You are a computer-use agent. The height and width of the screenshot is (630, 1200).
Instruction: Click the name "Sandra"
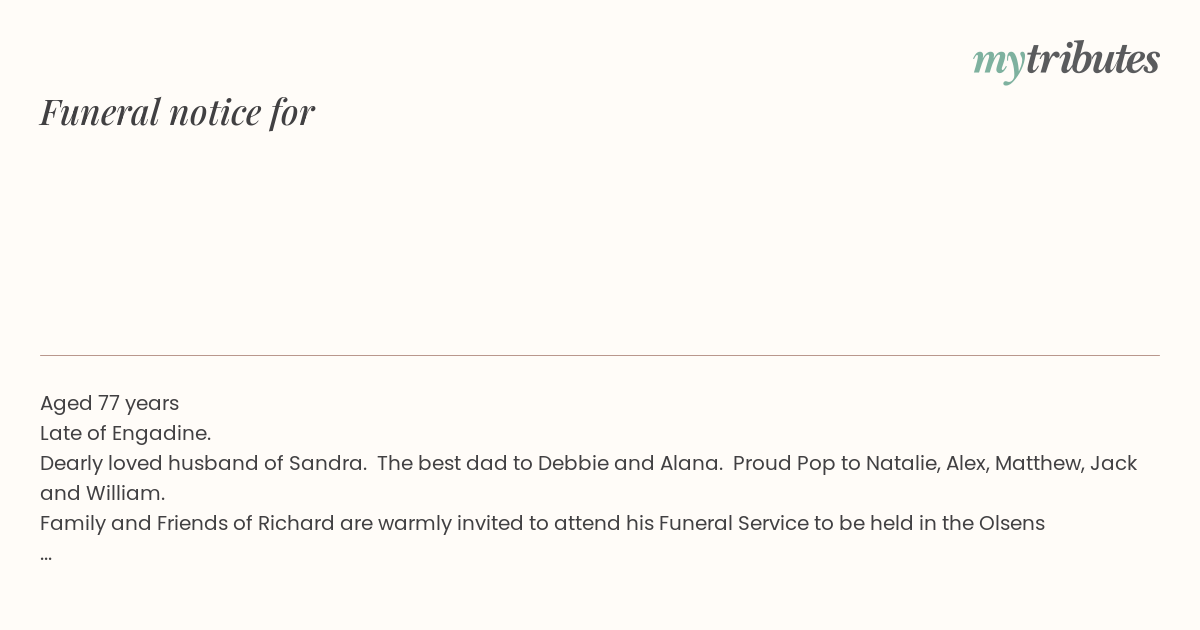click(325, 464)
